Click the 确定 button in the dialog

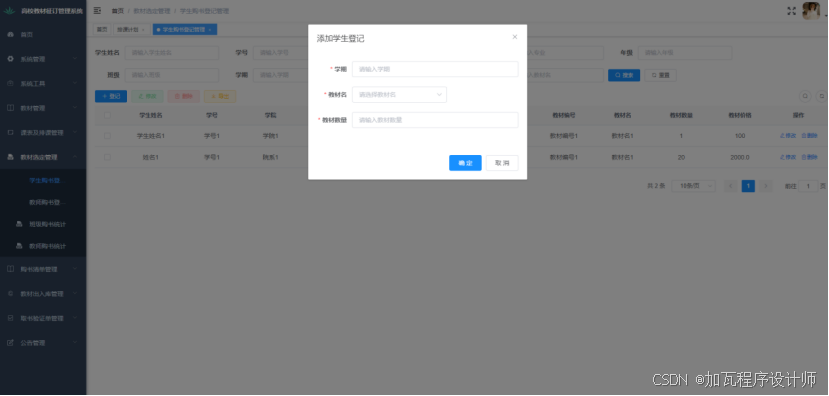[465, 163]
